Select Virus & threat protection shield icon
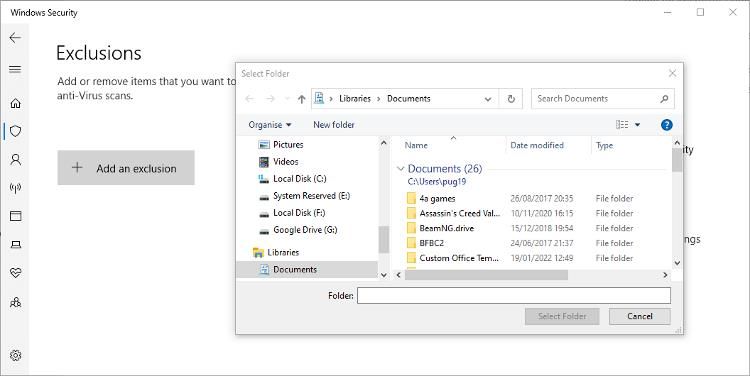 click(x=15, y=131)
